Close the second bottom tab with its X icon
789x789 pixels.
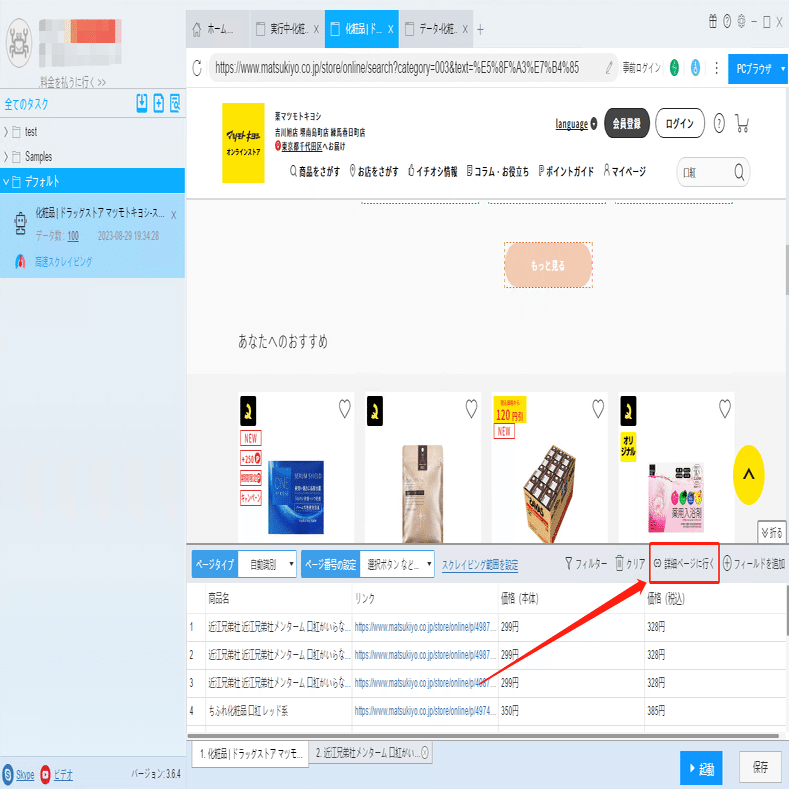coord(425,753)
